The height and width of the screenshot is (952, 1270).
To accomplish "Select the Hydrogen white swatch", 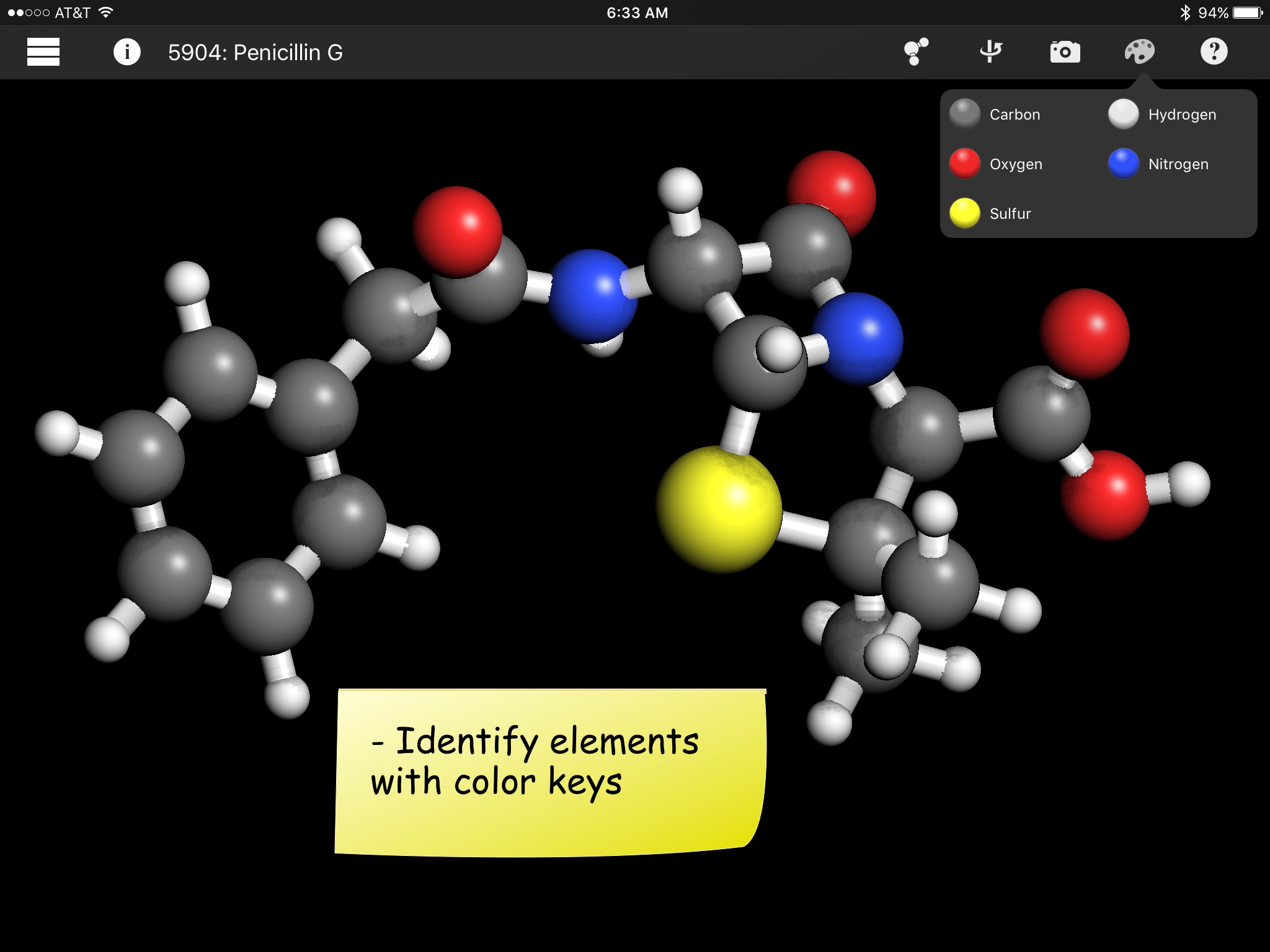I will pos(1124,114).
